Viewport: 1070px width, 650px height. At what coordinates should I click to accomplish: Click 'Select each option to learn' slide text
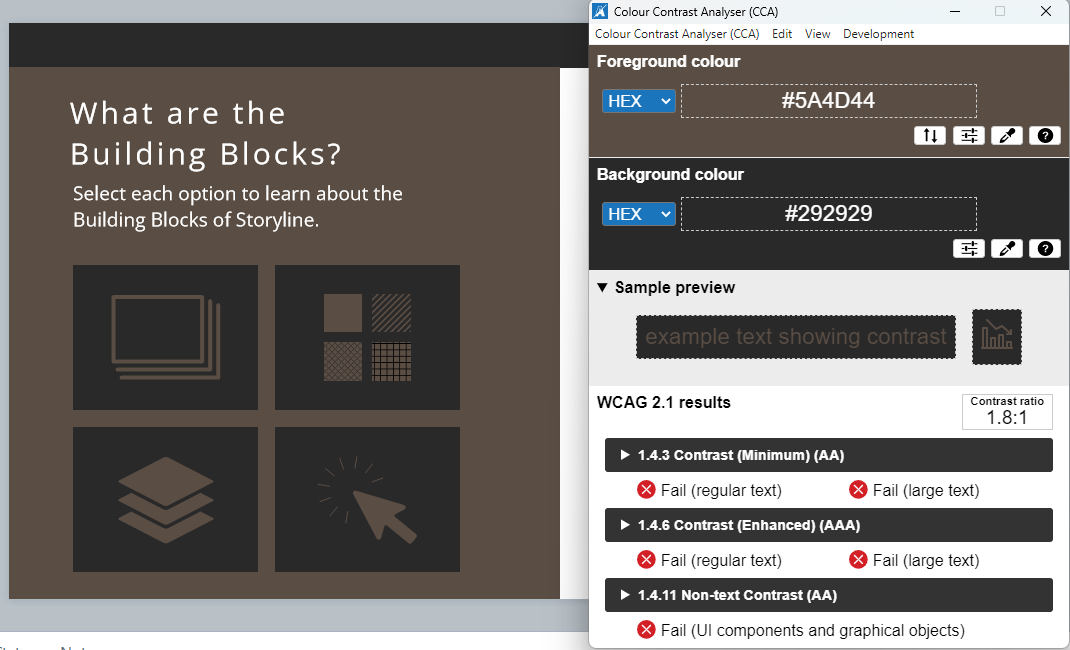click(237, 207)
